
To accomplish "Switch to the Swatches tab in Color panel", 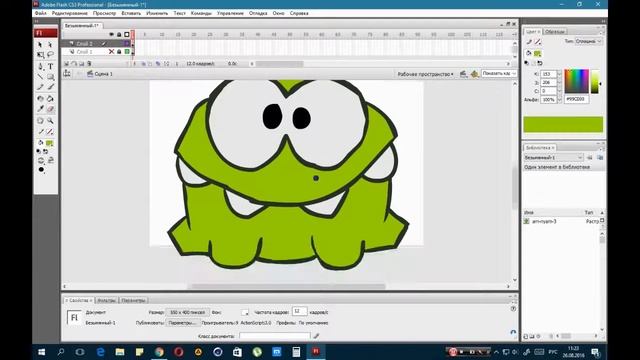I will tap(555, 31).
